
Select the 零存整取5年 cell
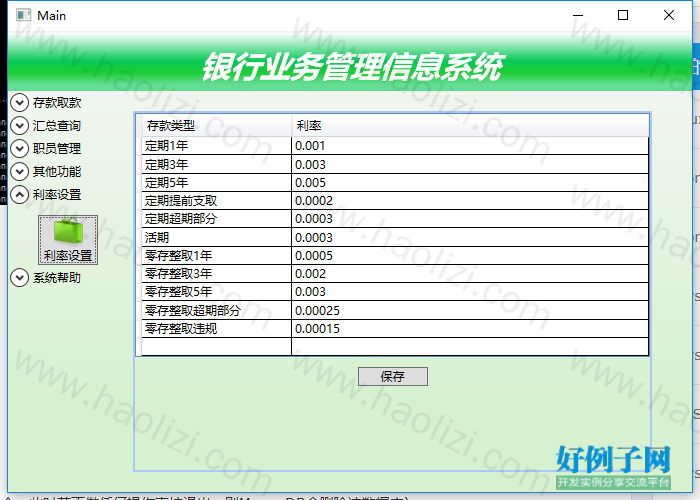[x=217, y=292]
